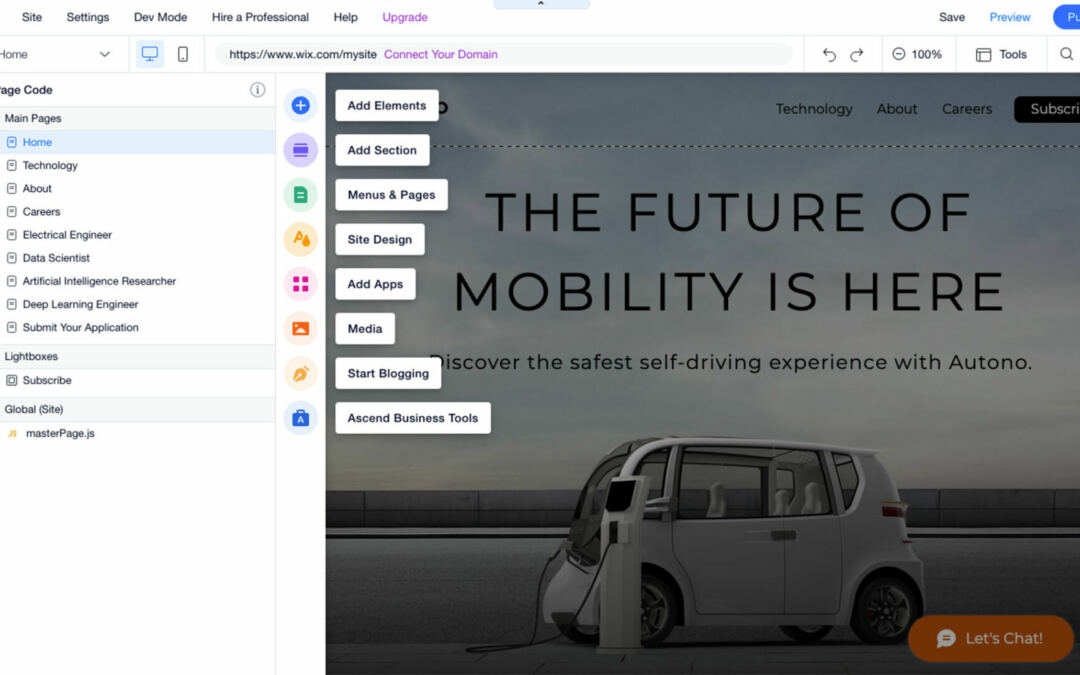
Task: Click the redo arrow
Action: [x=856, y=55]
